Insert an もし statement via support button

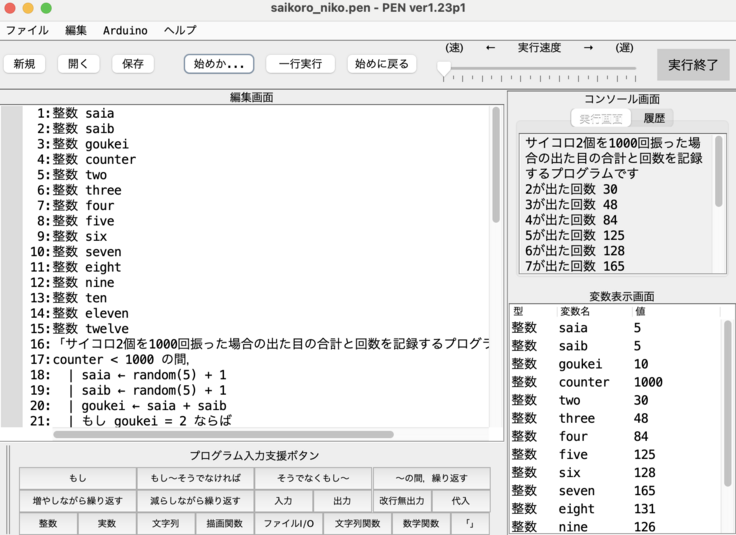tap(77, 478)
